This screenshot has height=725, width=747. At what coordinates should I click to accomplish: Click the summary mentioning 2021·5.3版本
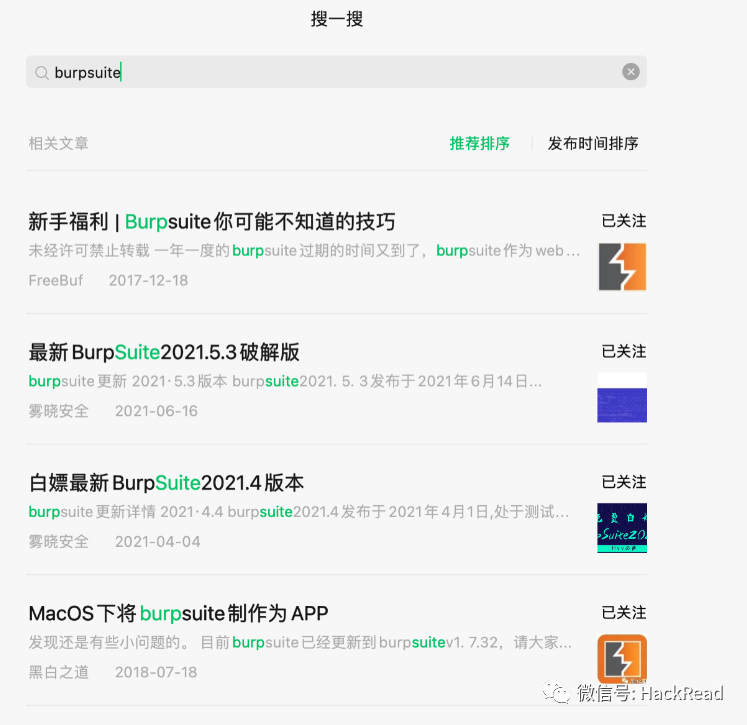pos(285,381)
